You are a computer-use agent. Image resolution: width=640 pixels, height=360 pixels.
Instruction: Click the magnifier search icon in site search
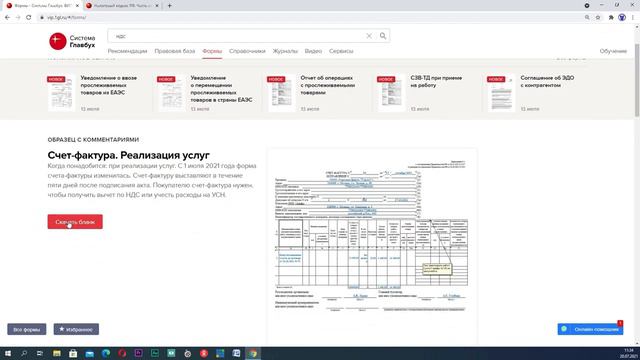pyautogui.click(x=383, y=36)
